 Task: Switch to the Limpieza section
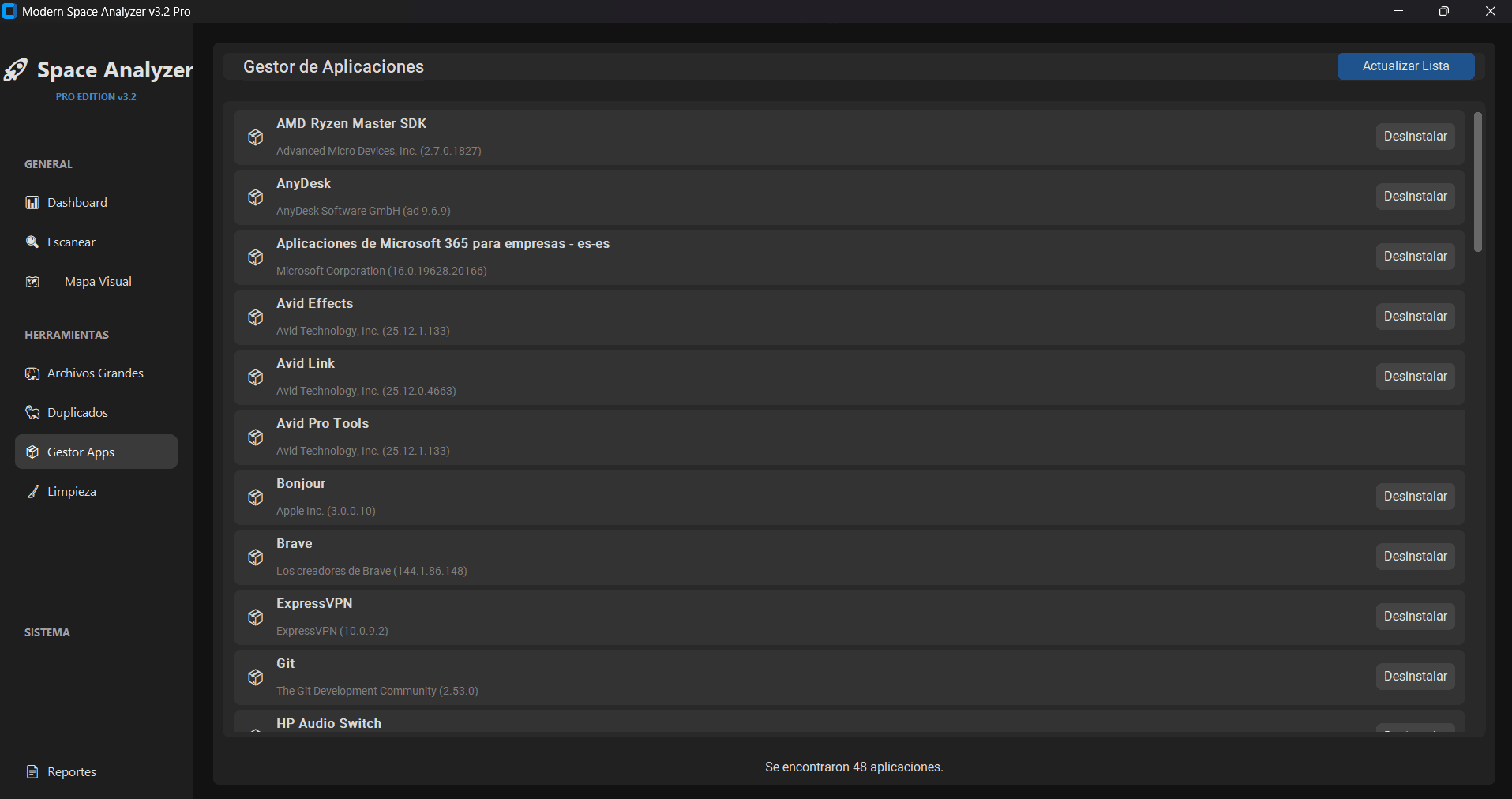tap(70, 491)
